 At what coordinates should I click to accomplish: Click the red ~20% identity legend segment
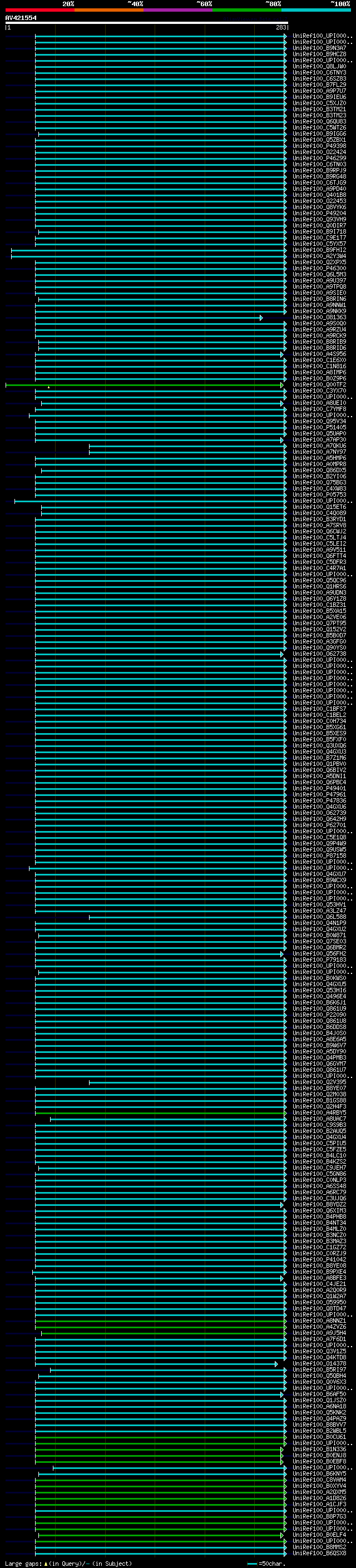(x=39, y=11)
